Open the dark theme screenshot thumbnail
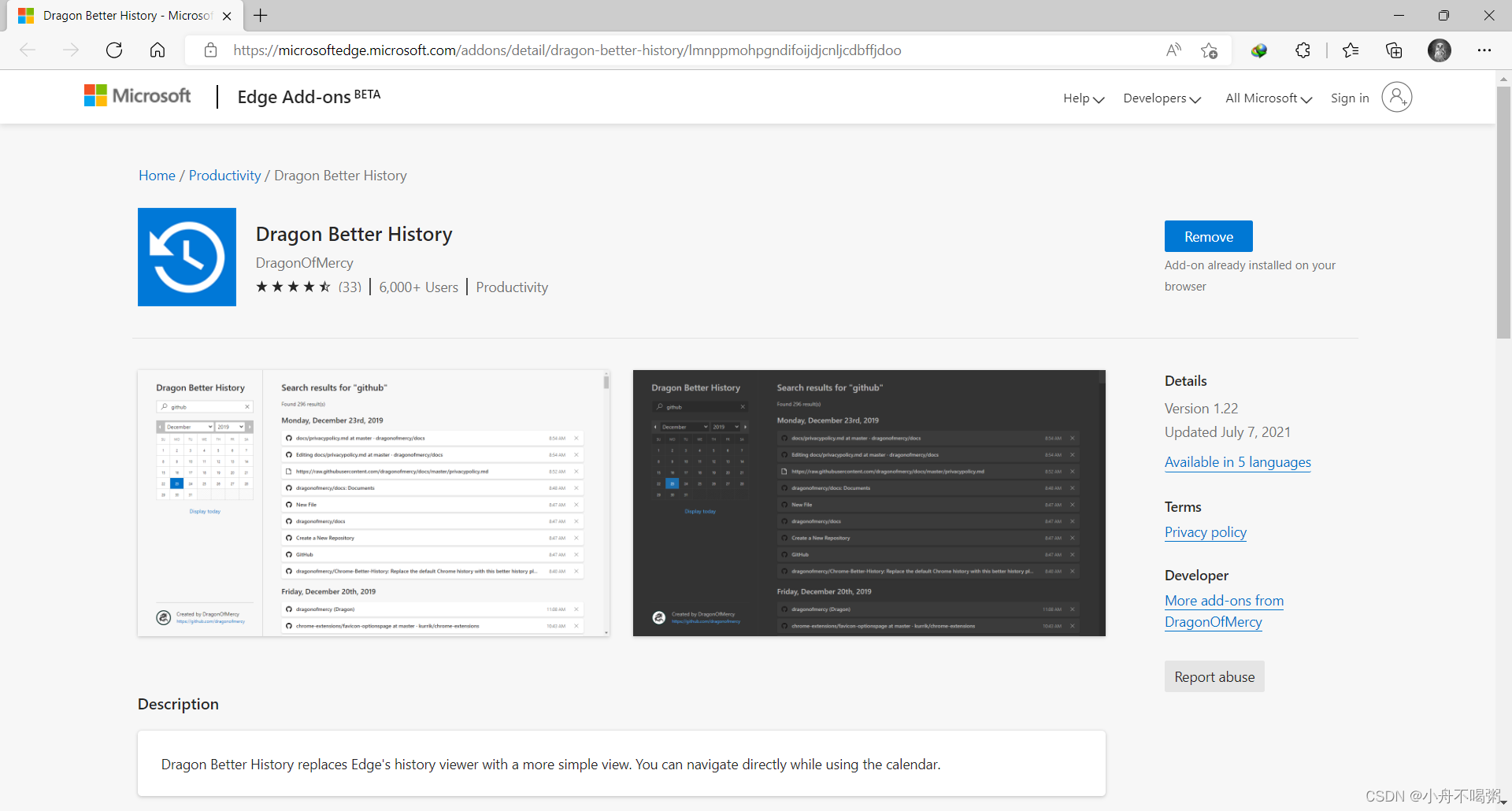 (869, 503)
